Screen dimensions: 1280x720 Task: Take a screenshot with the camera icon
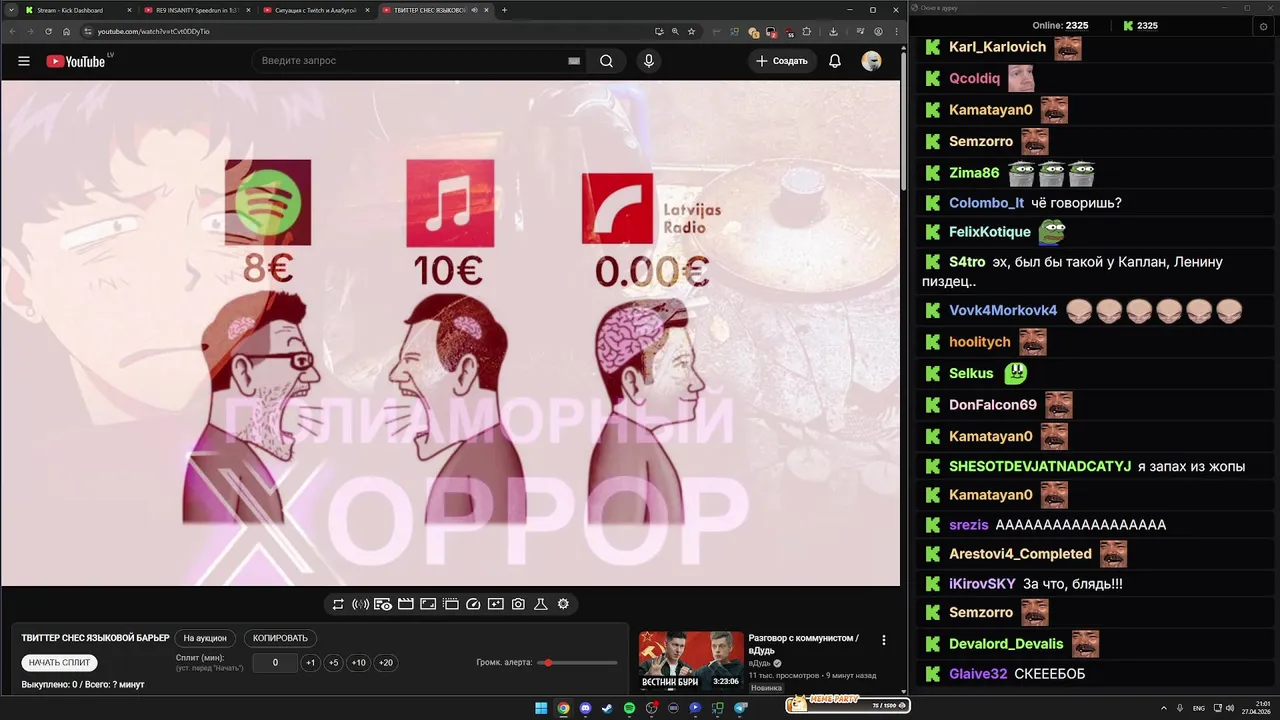[x=518, y=604]
